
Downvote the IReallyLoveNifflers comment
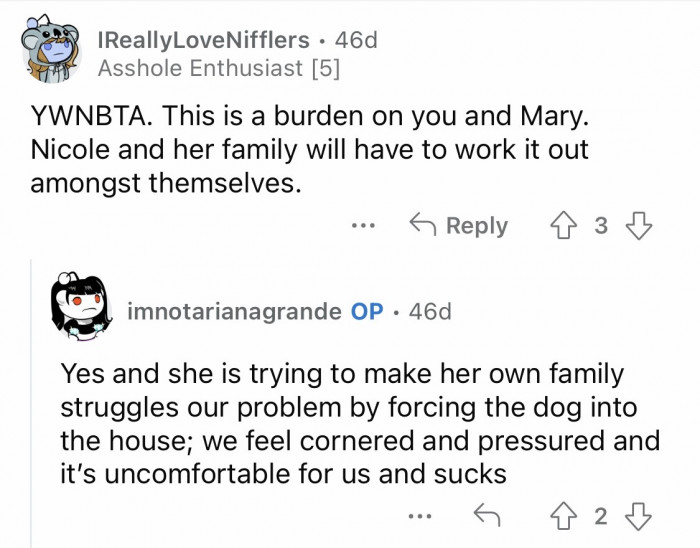pos(637,225)
